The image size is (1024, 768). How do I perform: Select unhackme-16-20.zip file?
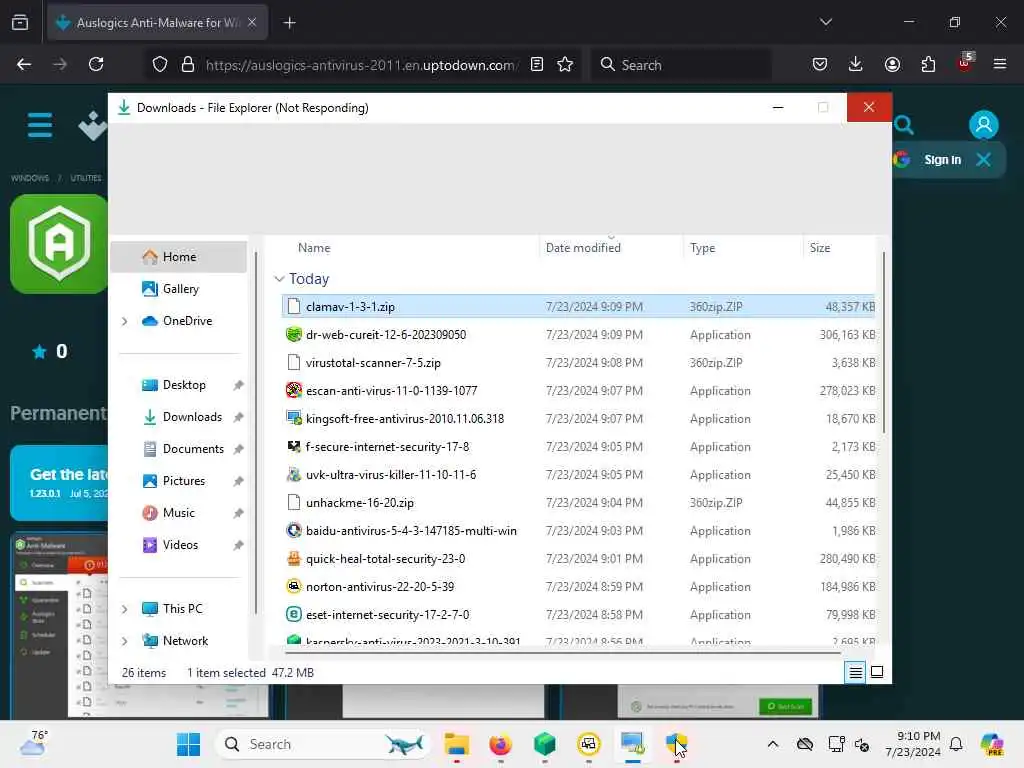coord(578,503)
